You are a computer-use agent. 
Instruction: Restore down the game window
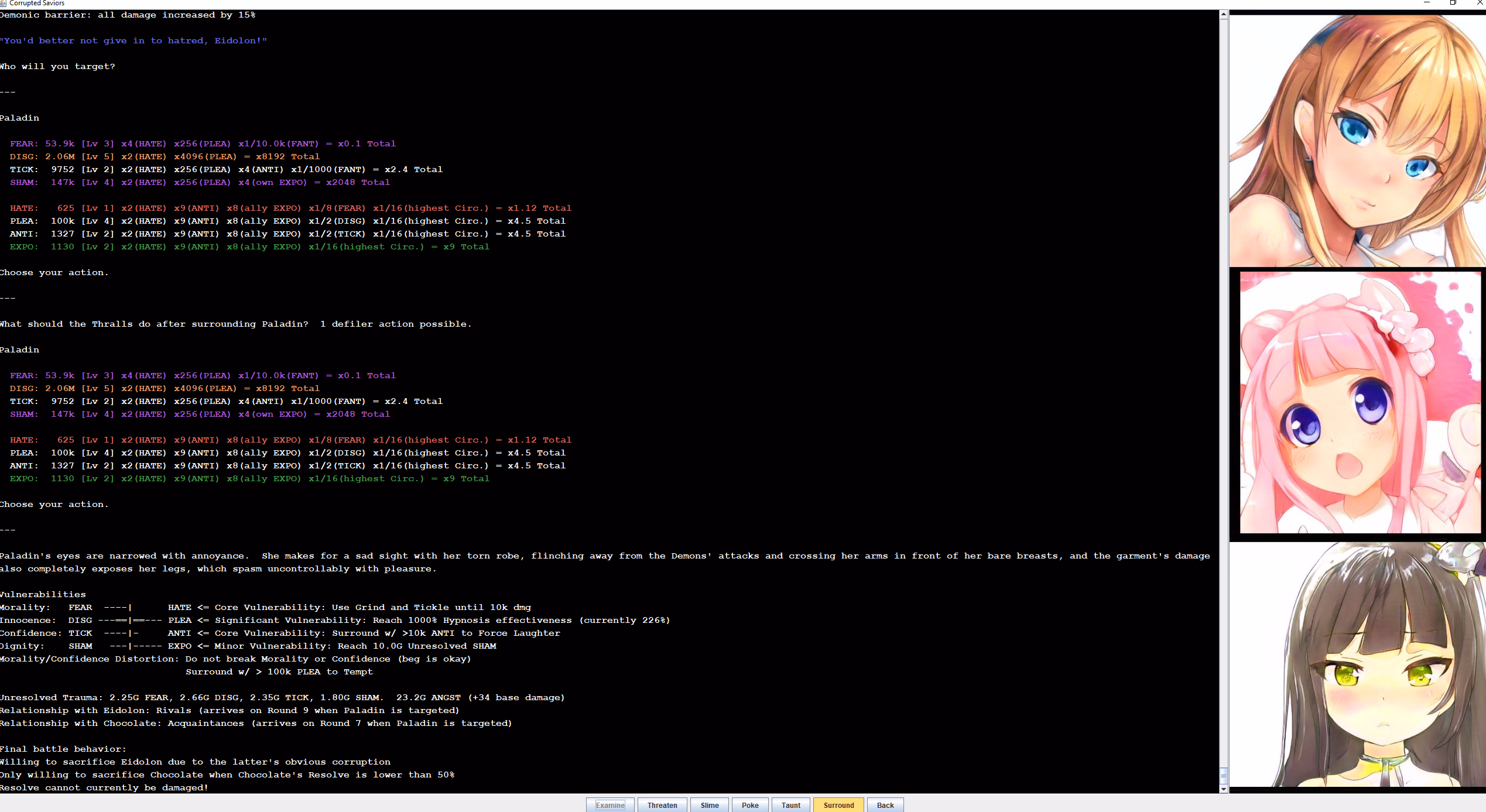1453,3
